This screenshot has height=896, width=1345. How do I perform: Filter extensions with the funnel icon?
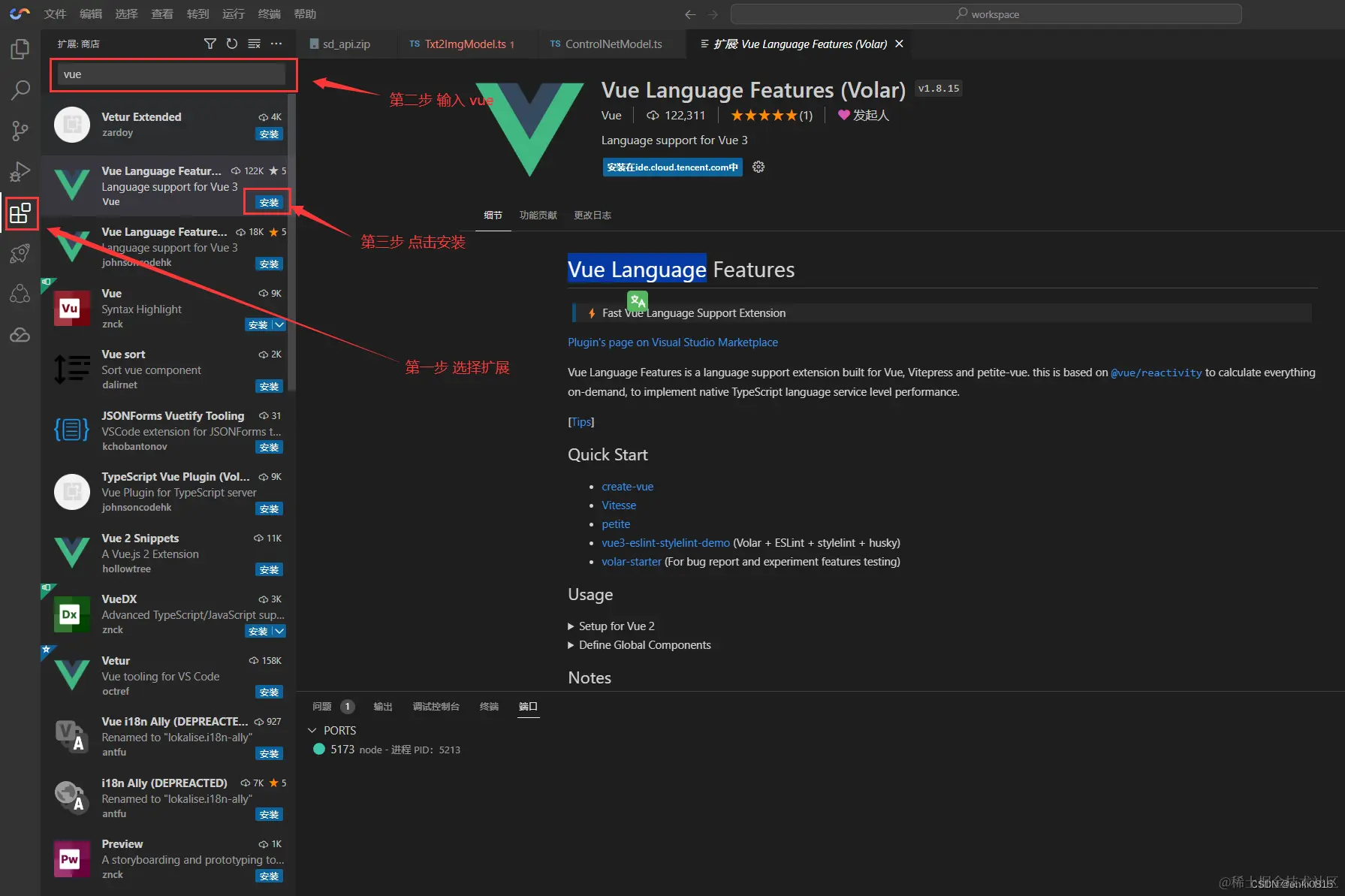[x=210, y=44]
